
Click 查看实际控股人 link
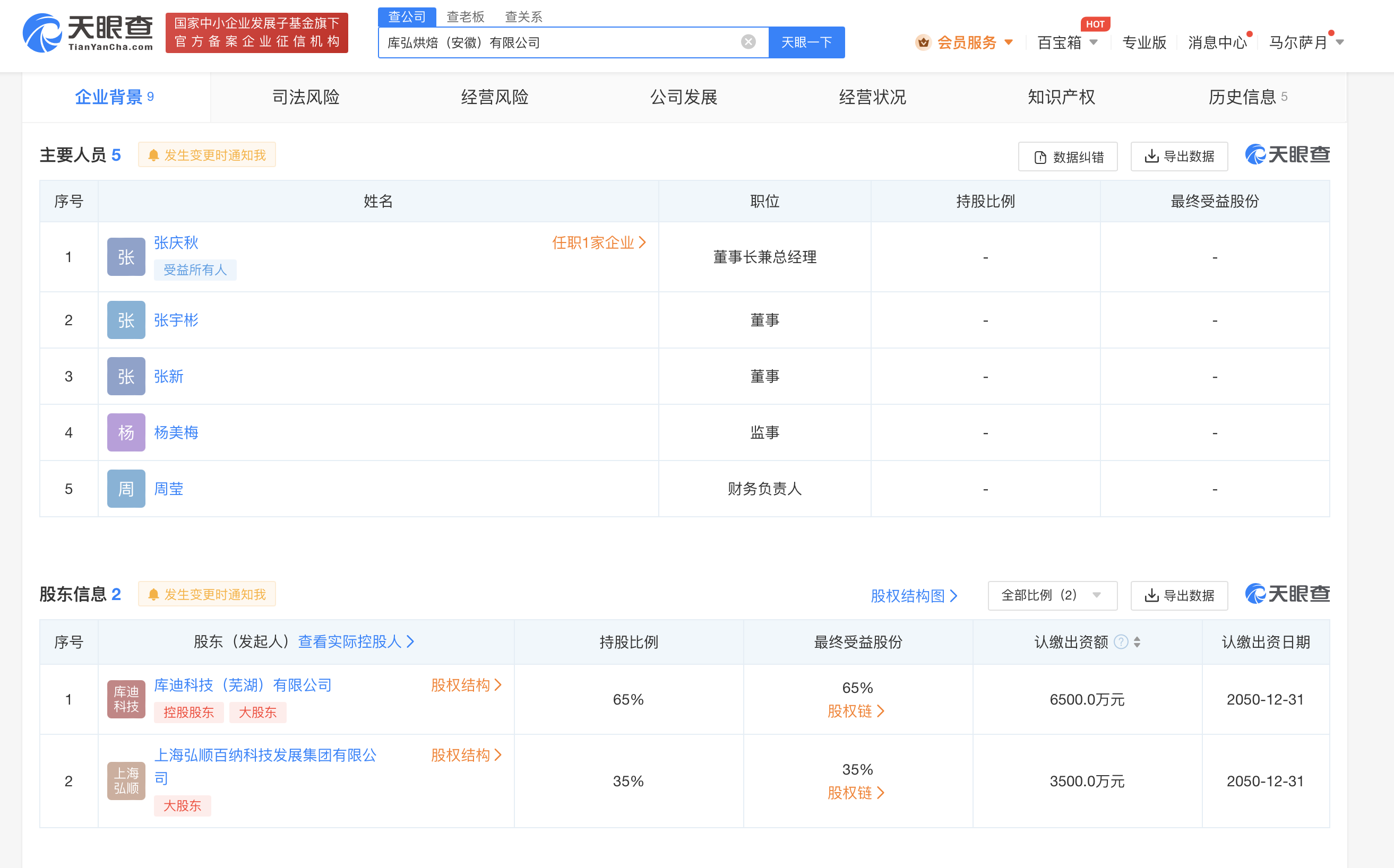point(356,642)
